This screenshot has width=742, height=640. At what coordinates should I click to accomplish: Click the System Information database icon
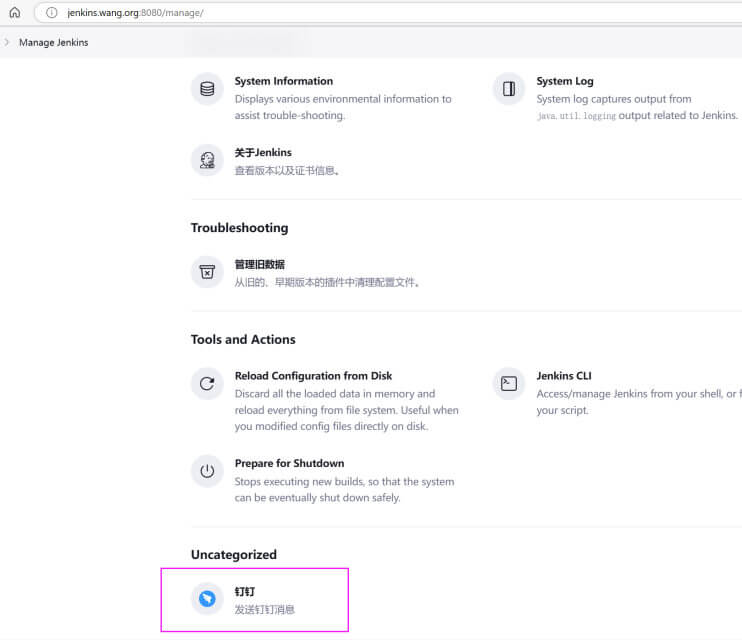pyautogui.click(x=207, y=89)
